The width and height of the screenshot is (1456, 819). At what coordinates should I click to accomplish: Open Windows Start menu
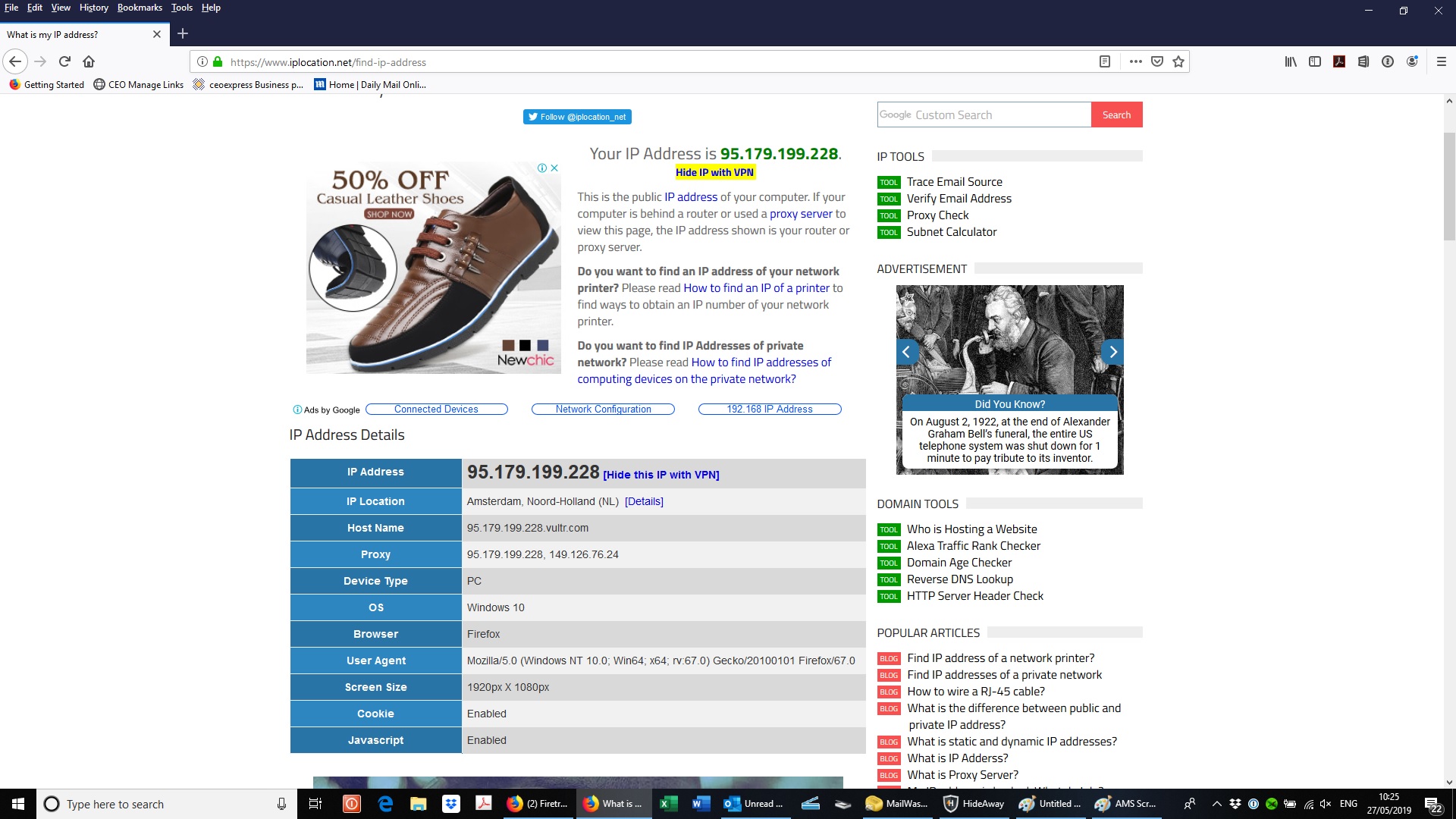coord(18,804)
